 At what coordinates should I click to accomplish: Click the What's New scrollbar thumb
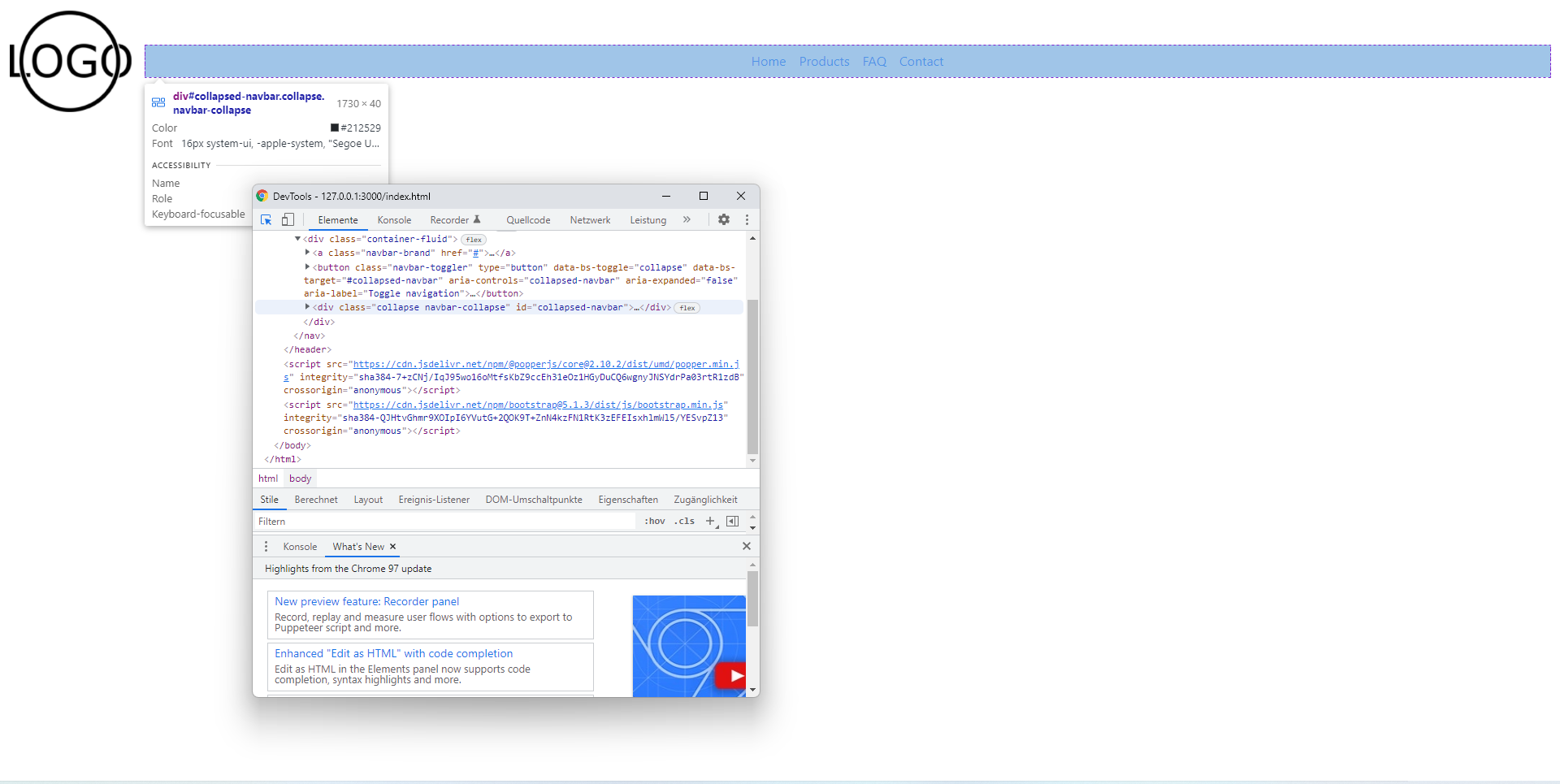click(752, 599)
